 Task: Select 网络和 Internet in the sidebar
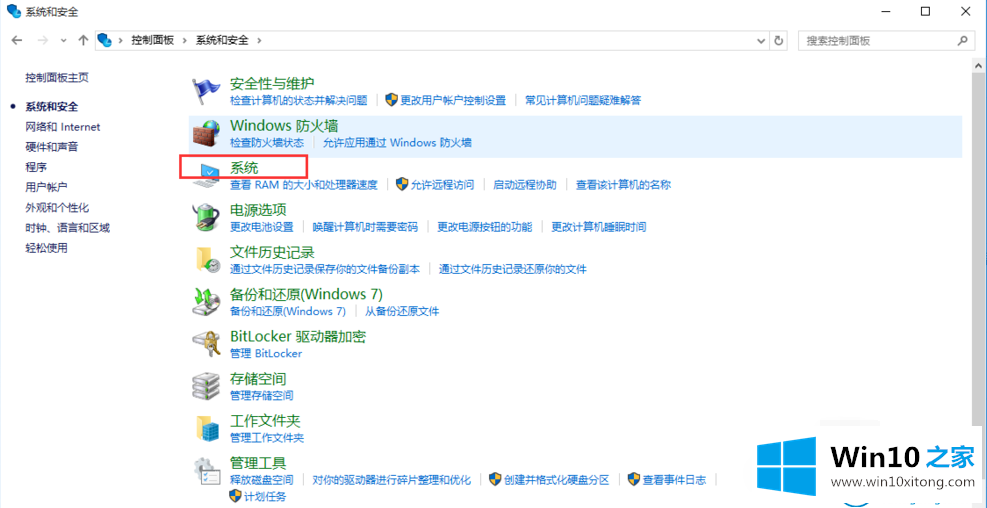(x=62, y=127)
